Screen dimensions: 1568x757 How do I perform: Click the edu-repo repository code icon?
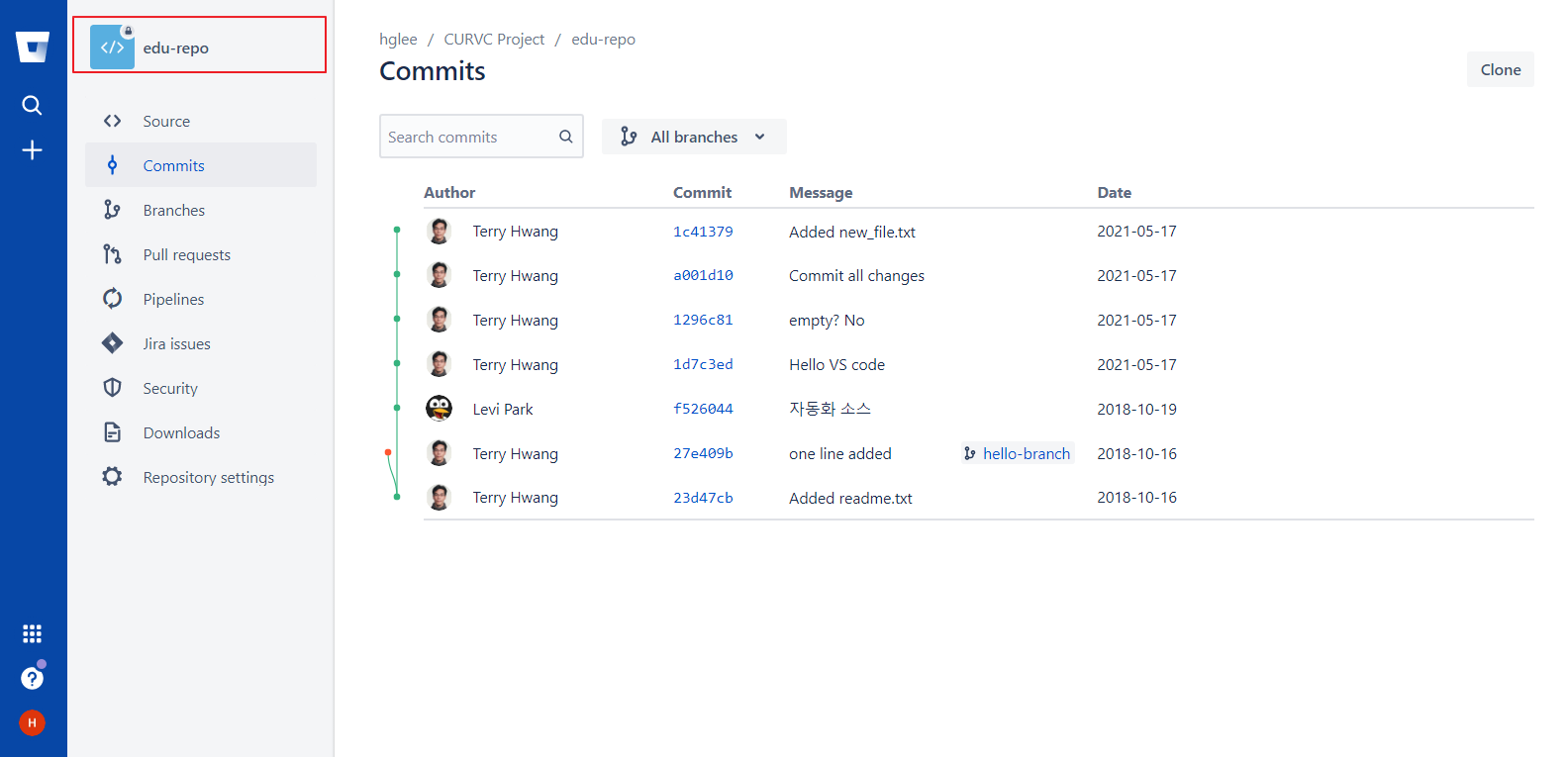pyautogui.click(x=112, y=47)
